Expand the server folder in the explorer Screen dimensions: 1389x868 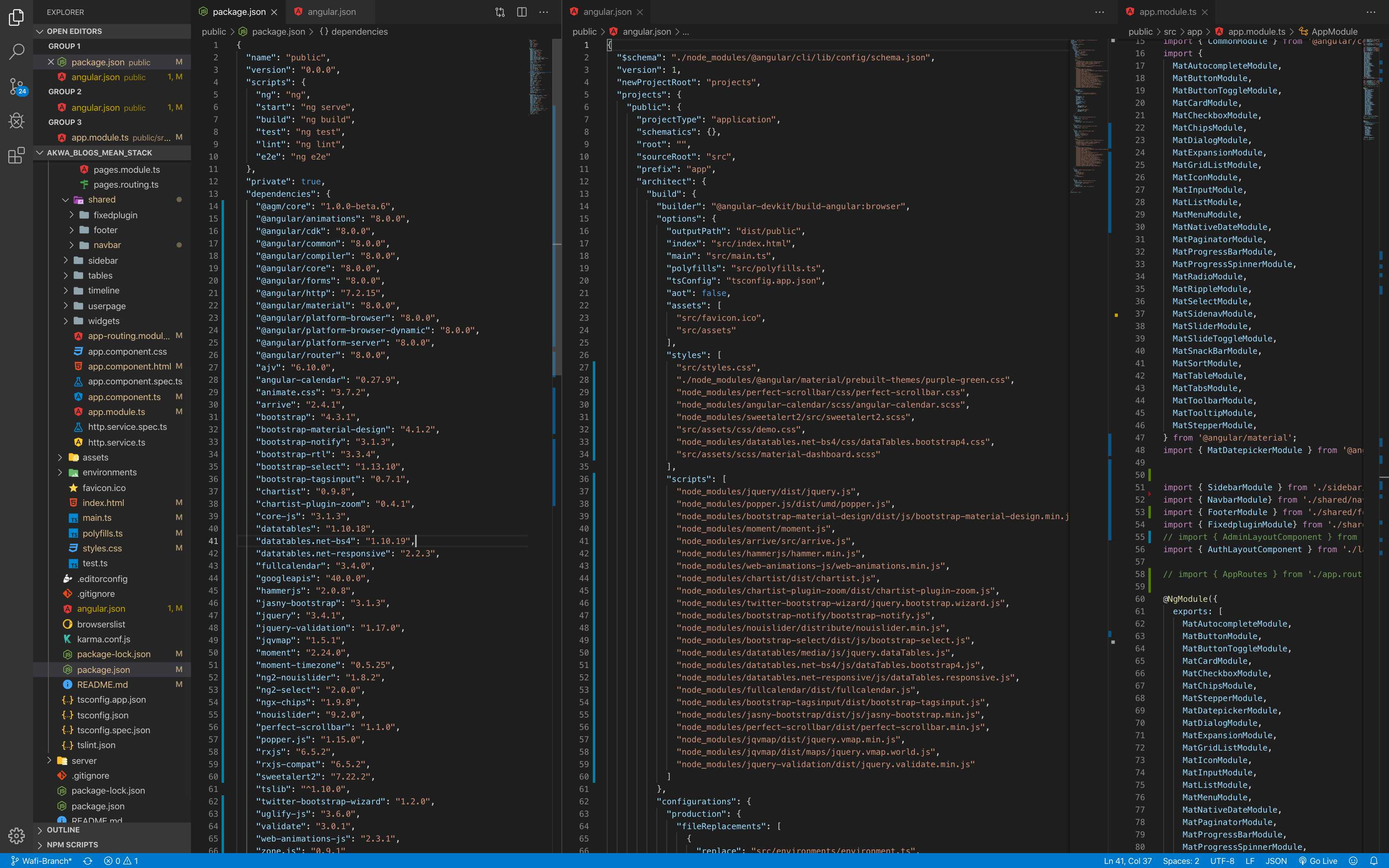point(84,760)
